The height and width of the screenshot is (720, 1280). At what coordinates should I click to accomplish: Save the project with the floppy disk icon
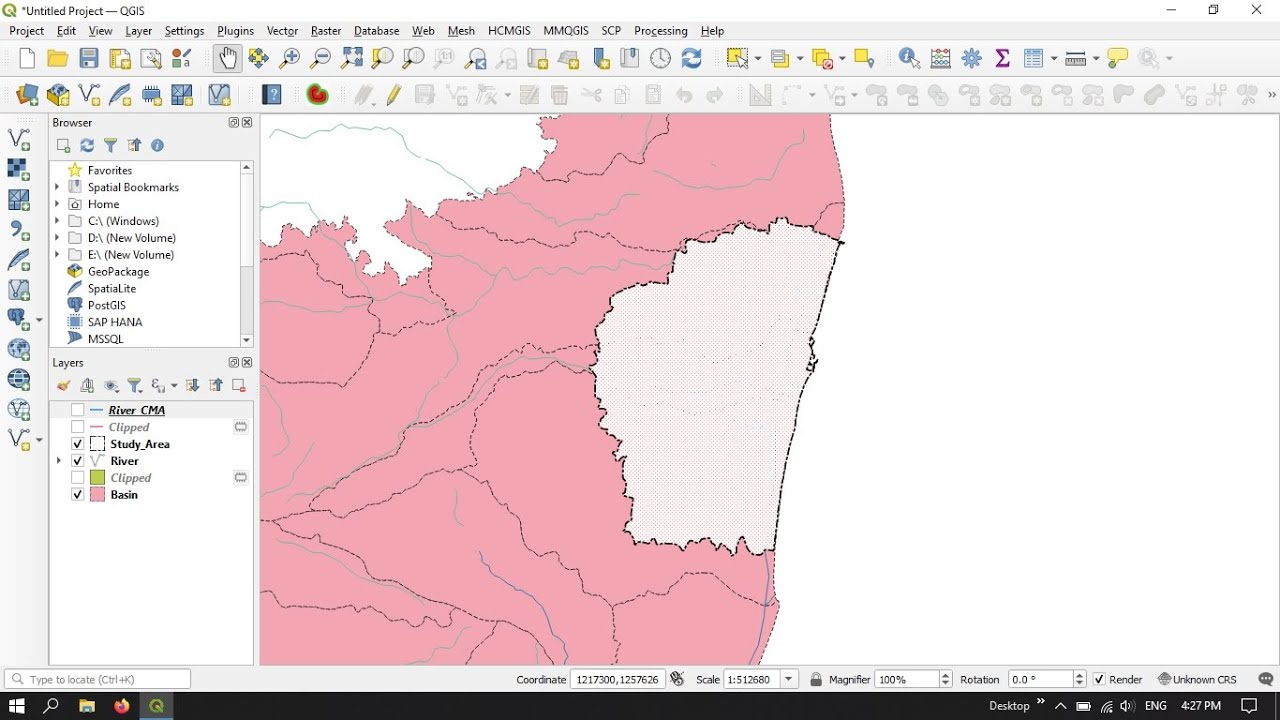coord(89,59)
